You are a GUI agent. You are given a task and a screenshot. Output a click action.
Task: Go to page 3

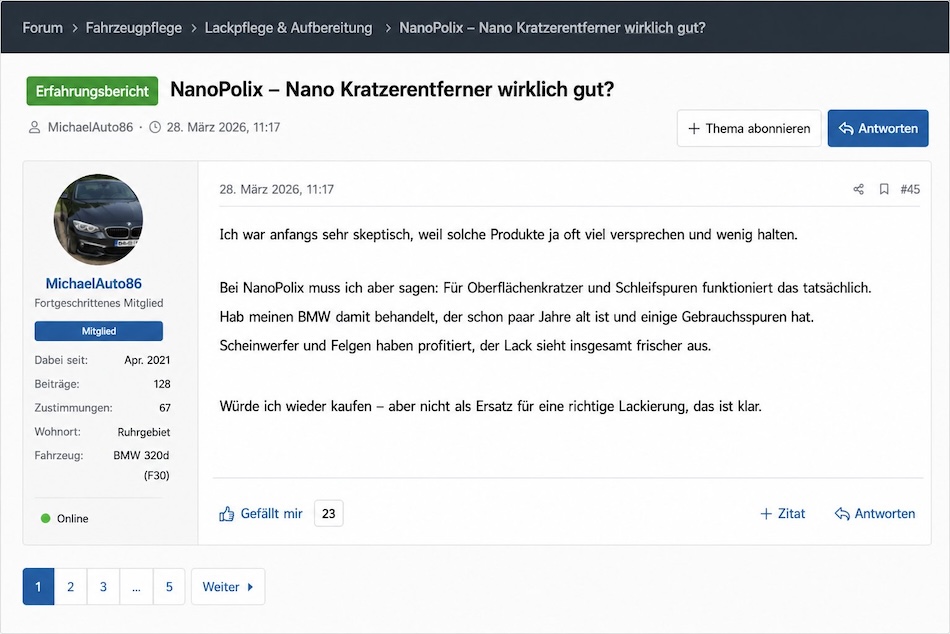(x=104, y=587)
